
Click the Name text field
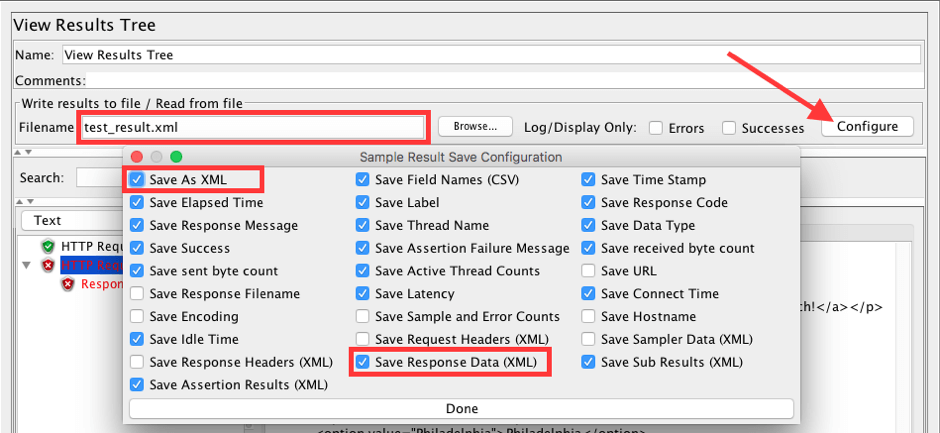[x=490, y=55]
